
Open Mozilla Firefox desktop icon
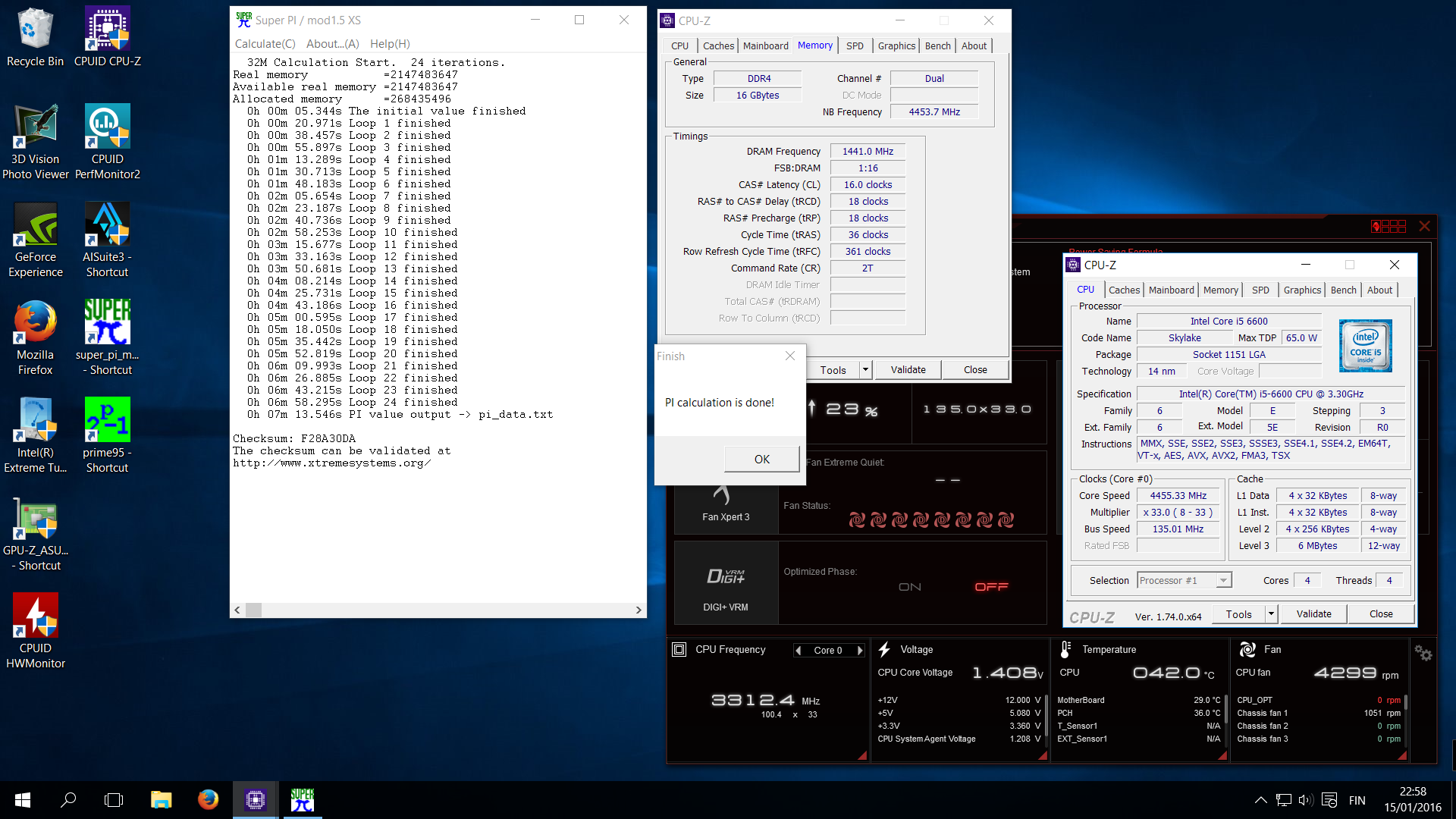click(x=35, y=338)
